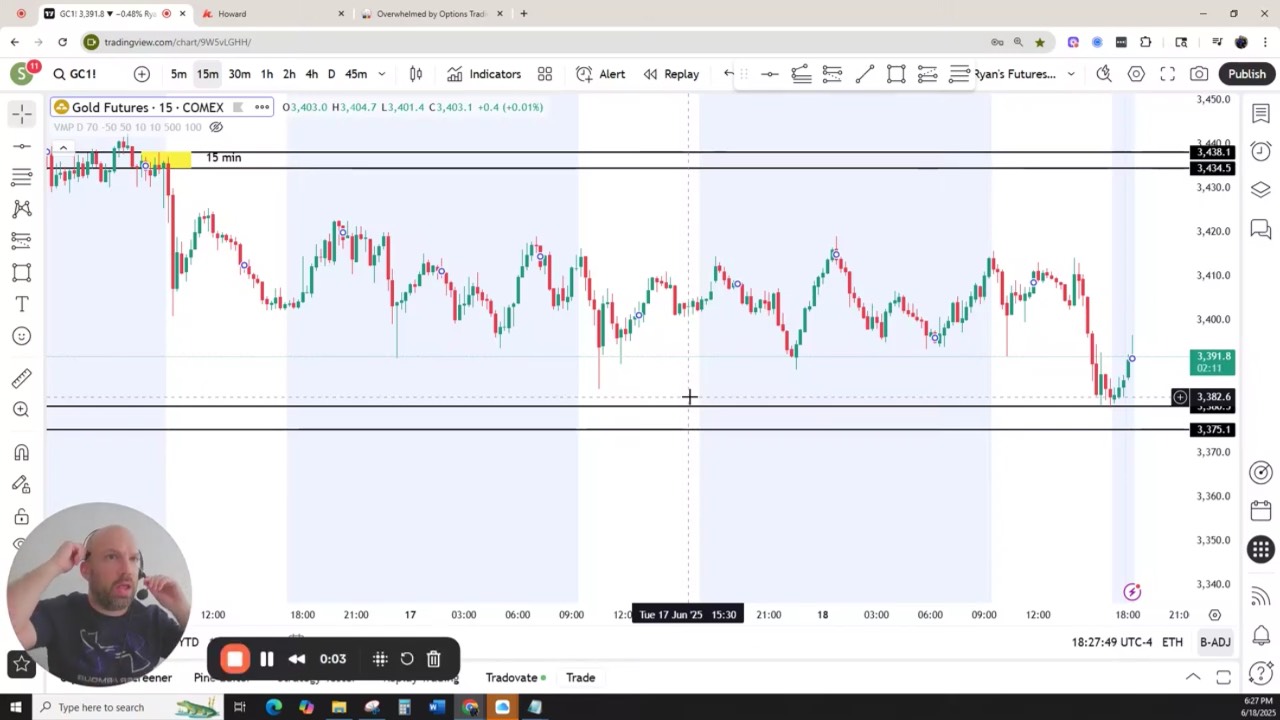Select the zoom in tool
This screenshot has height=720, width=1280.
click(x=21, y=409)
